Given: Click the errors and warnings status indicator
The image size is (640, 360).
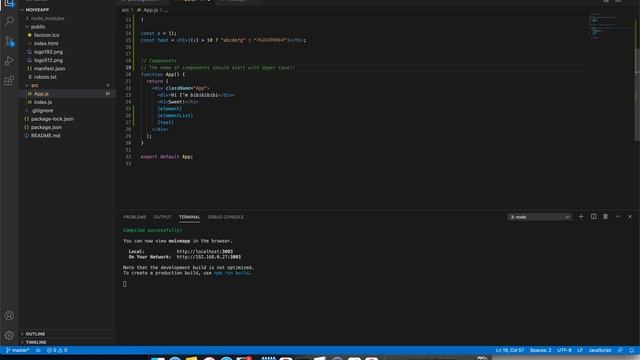Looking at the screenshot, I should tap(57, 350).
